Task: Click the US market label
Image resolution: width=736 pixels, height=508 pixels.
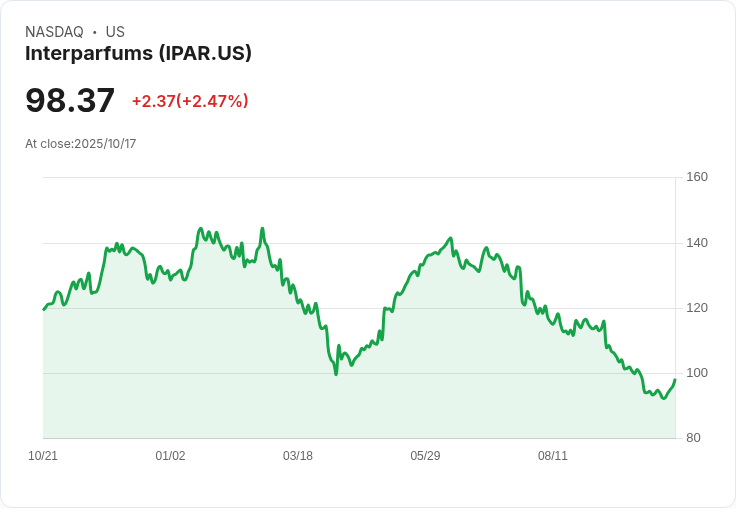Action: [115, 32]
